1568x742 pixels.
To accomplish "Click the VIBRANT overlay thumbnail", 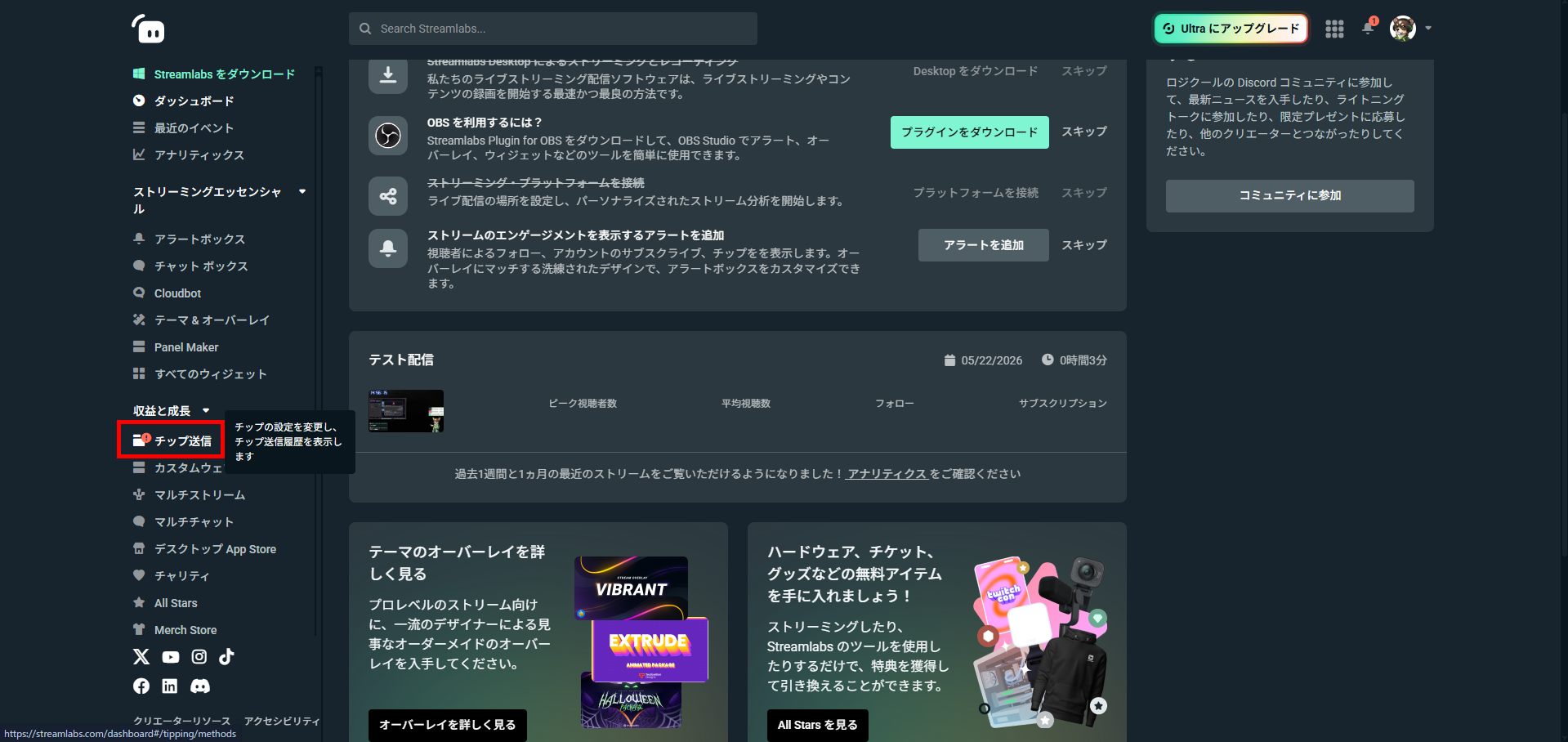I will 631,588.
